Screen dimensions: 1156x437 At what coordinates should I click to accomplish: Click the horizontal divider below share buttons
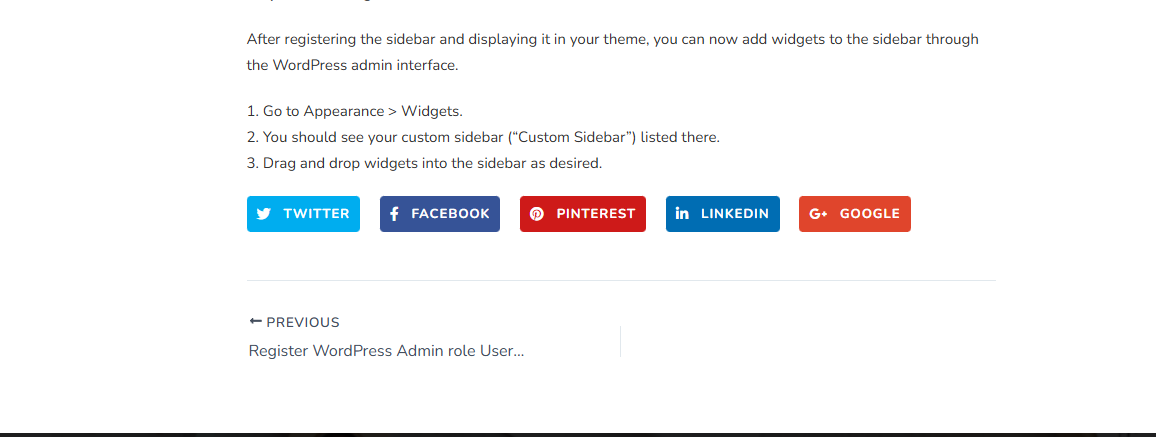click(621, 281)
